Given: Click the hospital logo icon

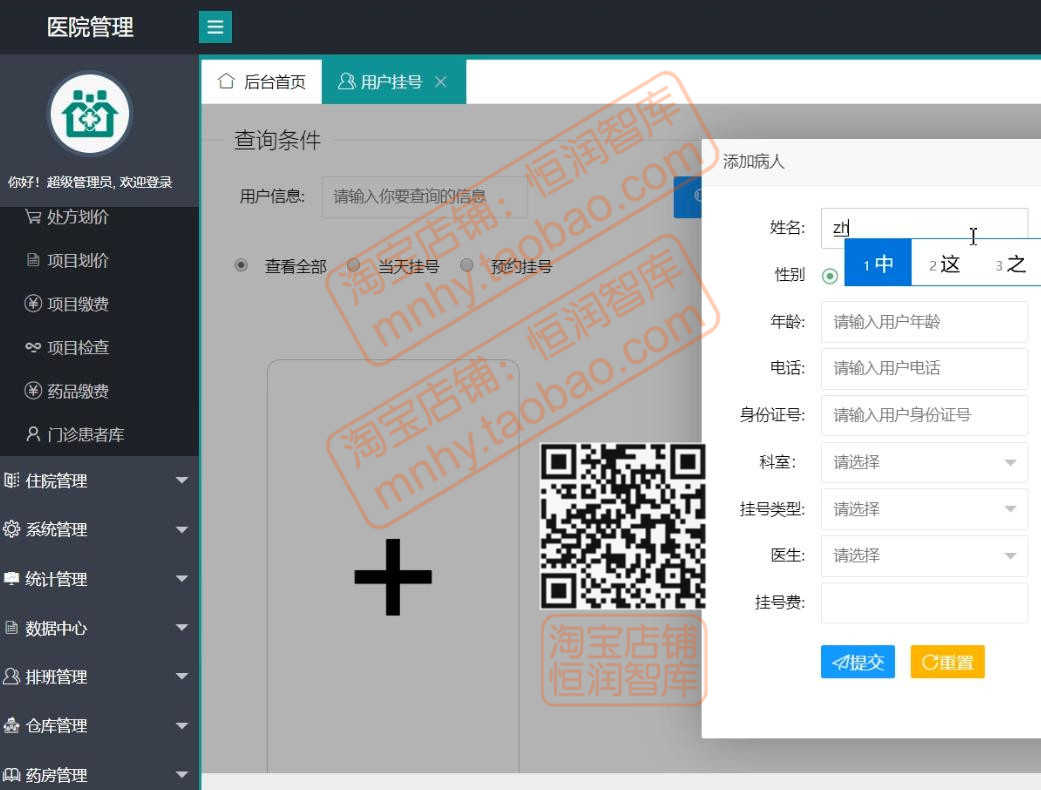Looking at the screenshot, I should (89, 115).
